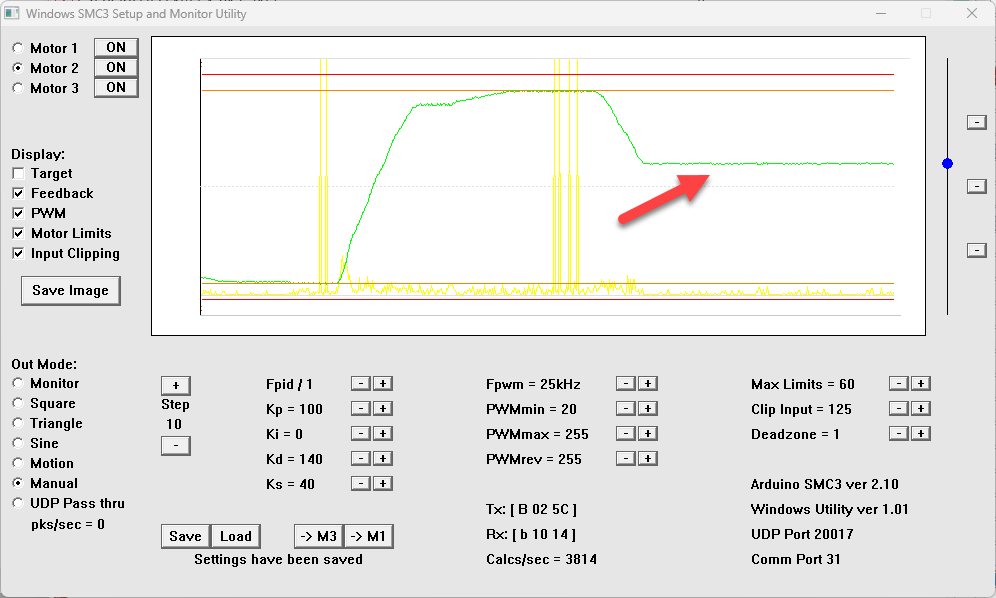Toggle the Input Clipping checkbox
Image resolution: width=996 pixels, height=598 pixels.
tap(19, 254)
